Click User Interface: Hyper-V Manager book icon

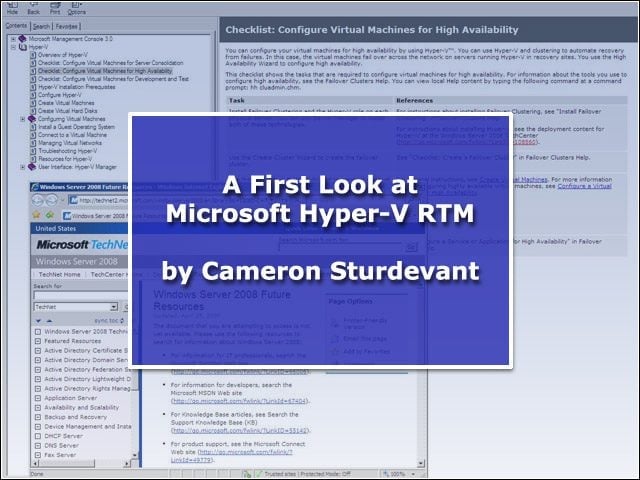coord(32,167)
